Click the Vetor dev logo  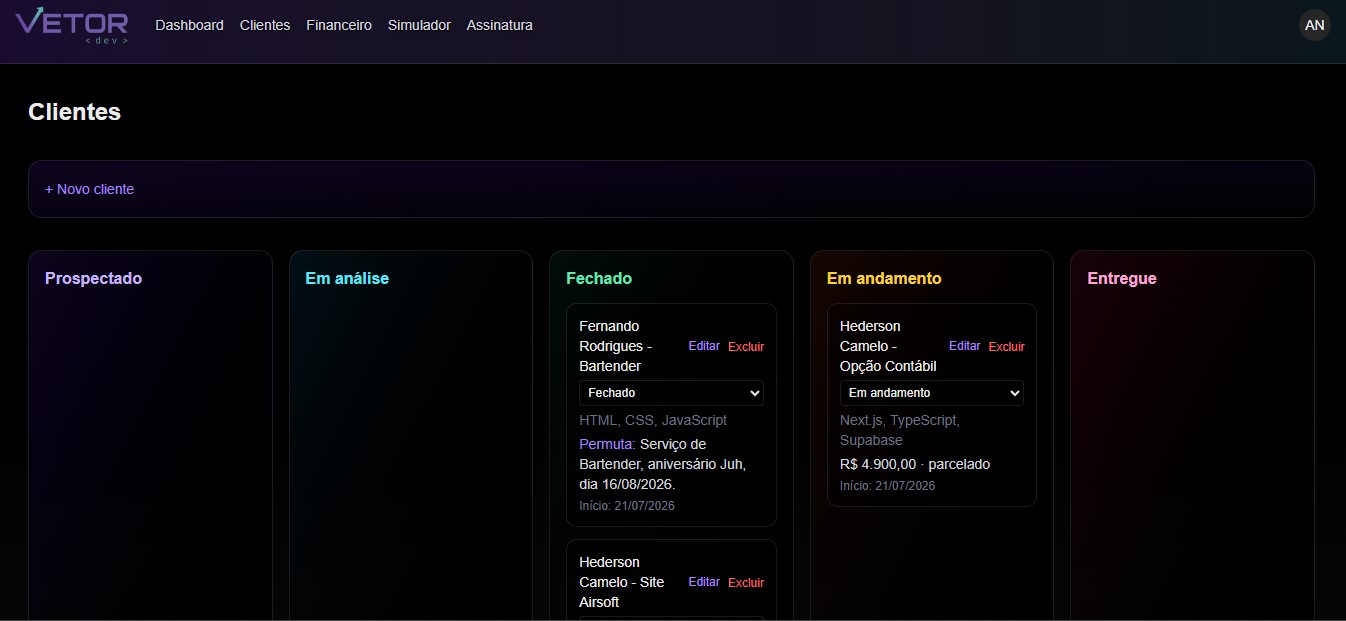(x=72, y=26)
